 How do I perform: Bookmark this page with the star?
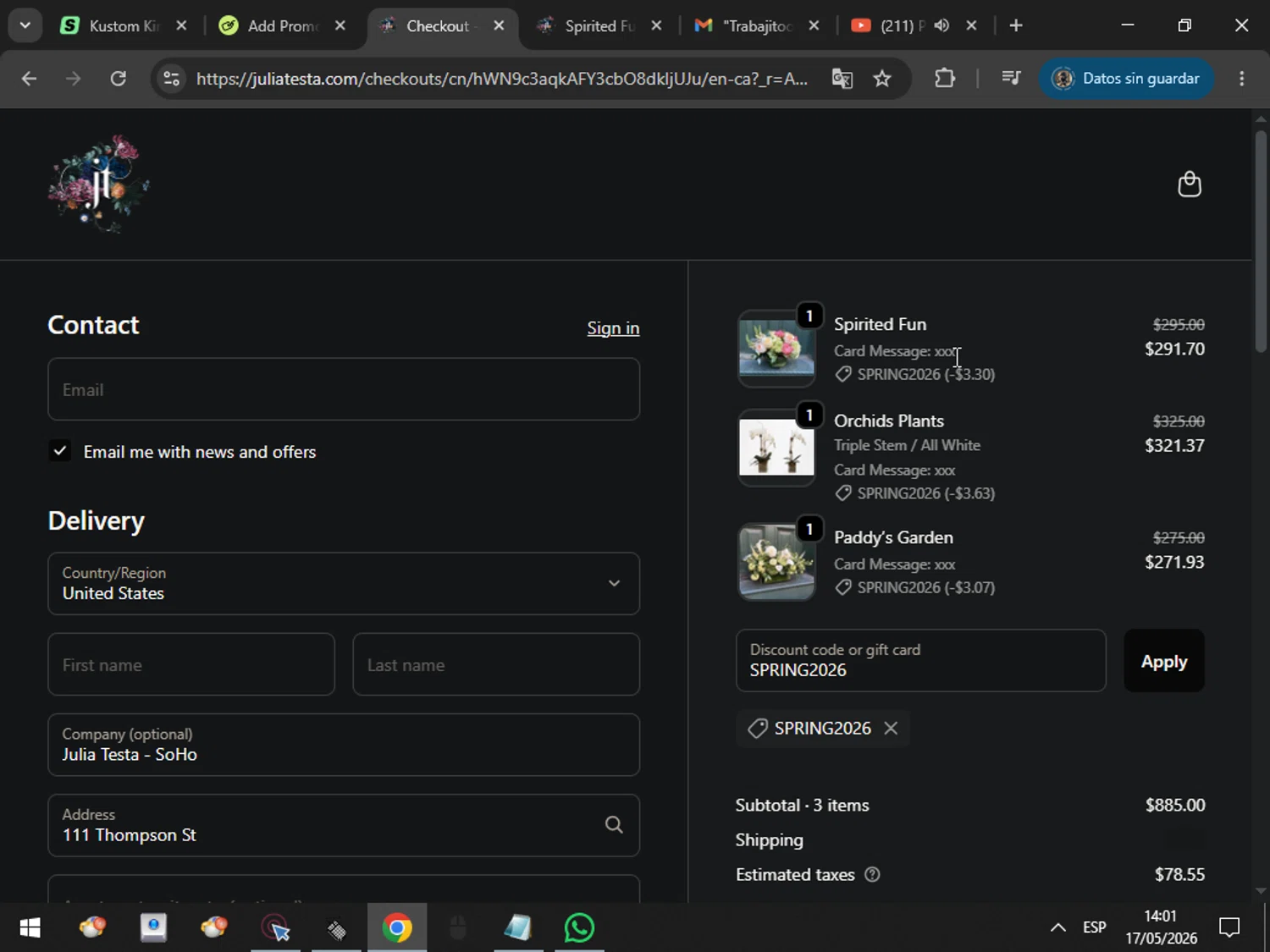tap(882, 79)
